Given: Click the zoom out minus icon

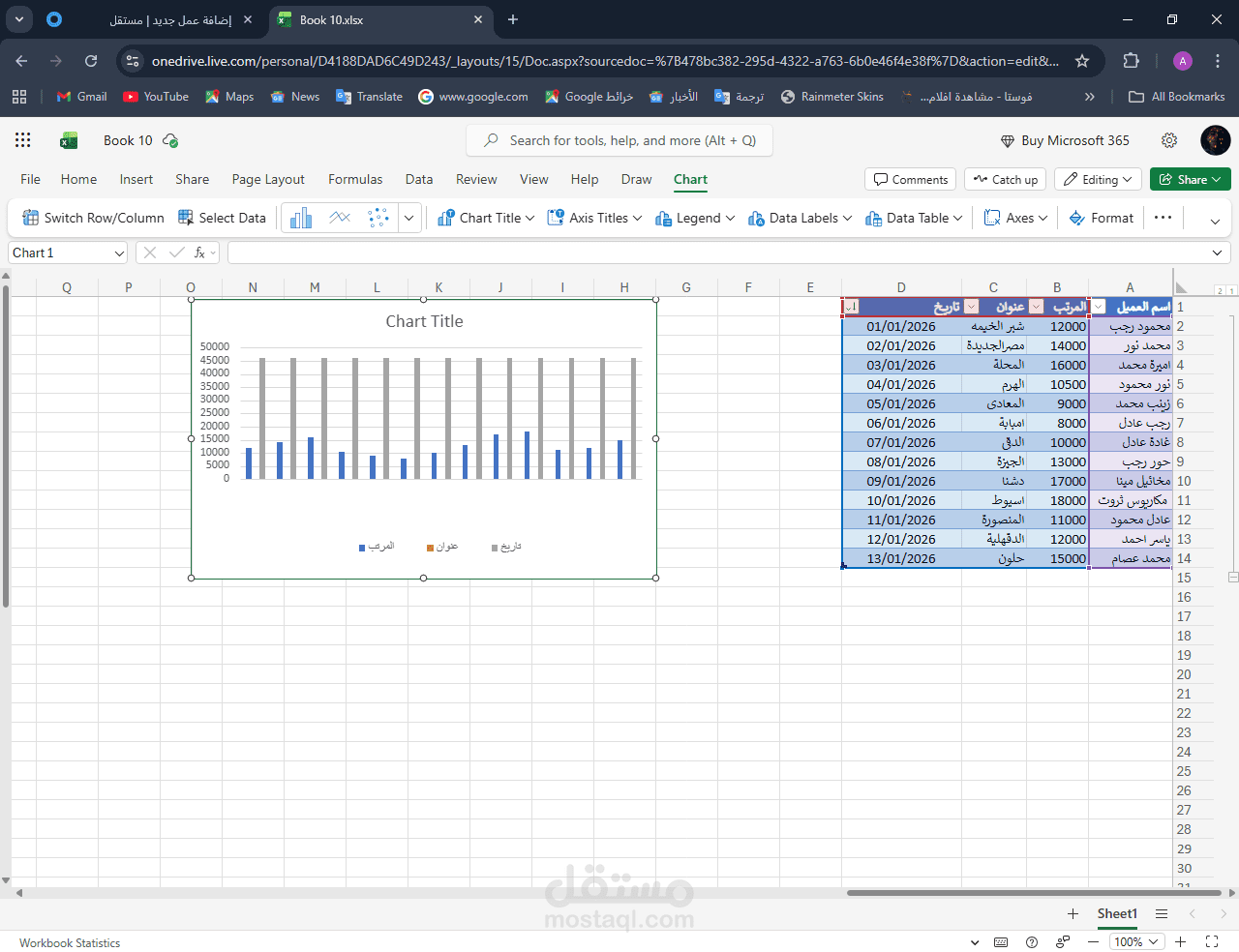Looking at the screenshot, I should 1093,941.
